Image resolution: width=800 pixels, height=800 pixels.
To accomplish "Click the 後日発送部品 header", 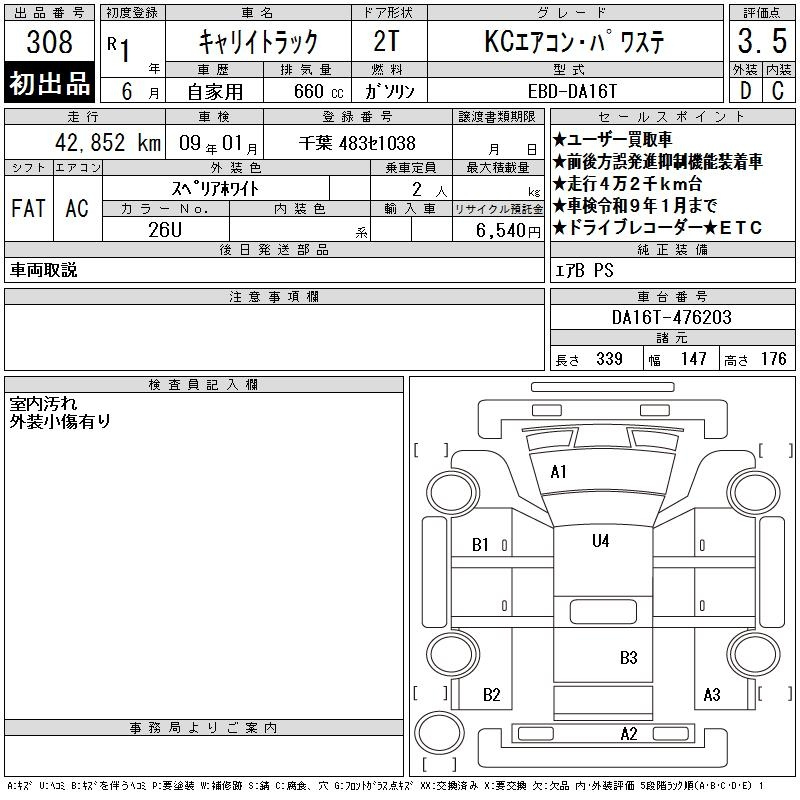I will (x=274, y=250).
